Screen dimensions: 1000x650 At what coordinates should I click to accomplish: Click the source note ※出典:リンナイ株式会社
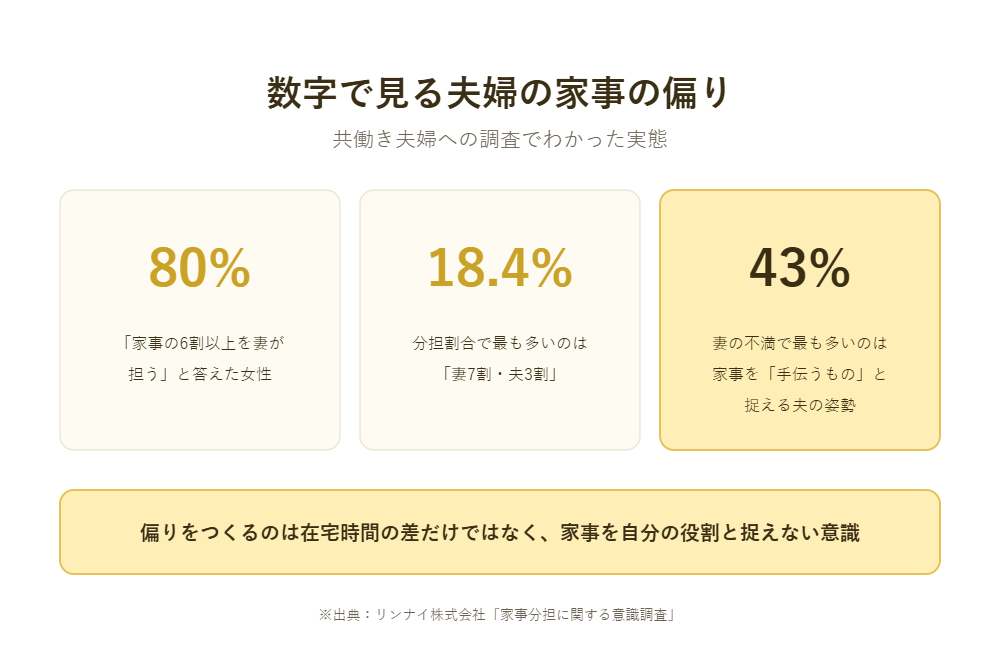pyautogui.click(x=402, y=615)
